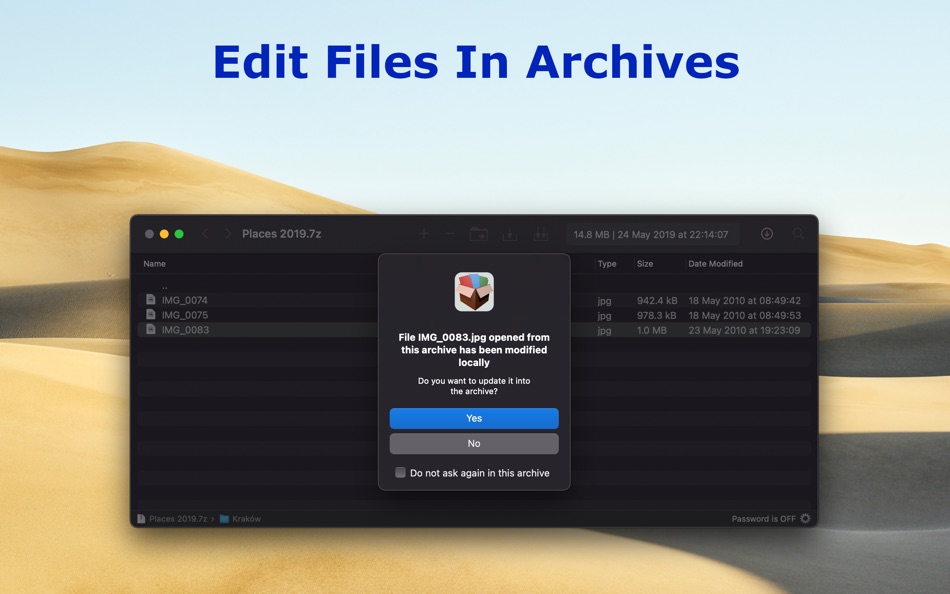Click size value '942.4 kB'

coord(657,301)
